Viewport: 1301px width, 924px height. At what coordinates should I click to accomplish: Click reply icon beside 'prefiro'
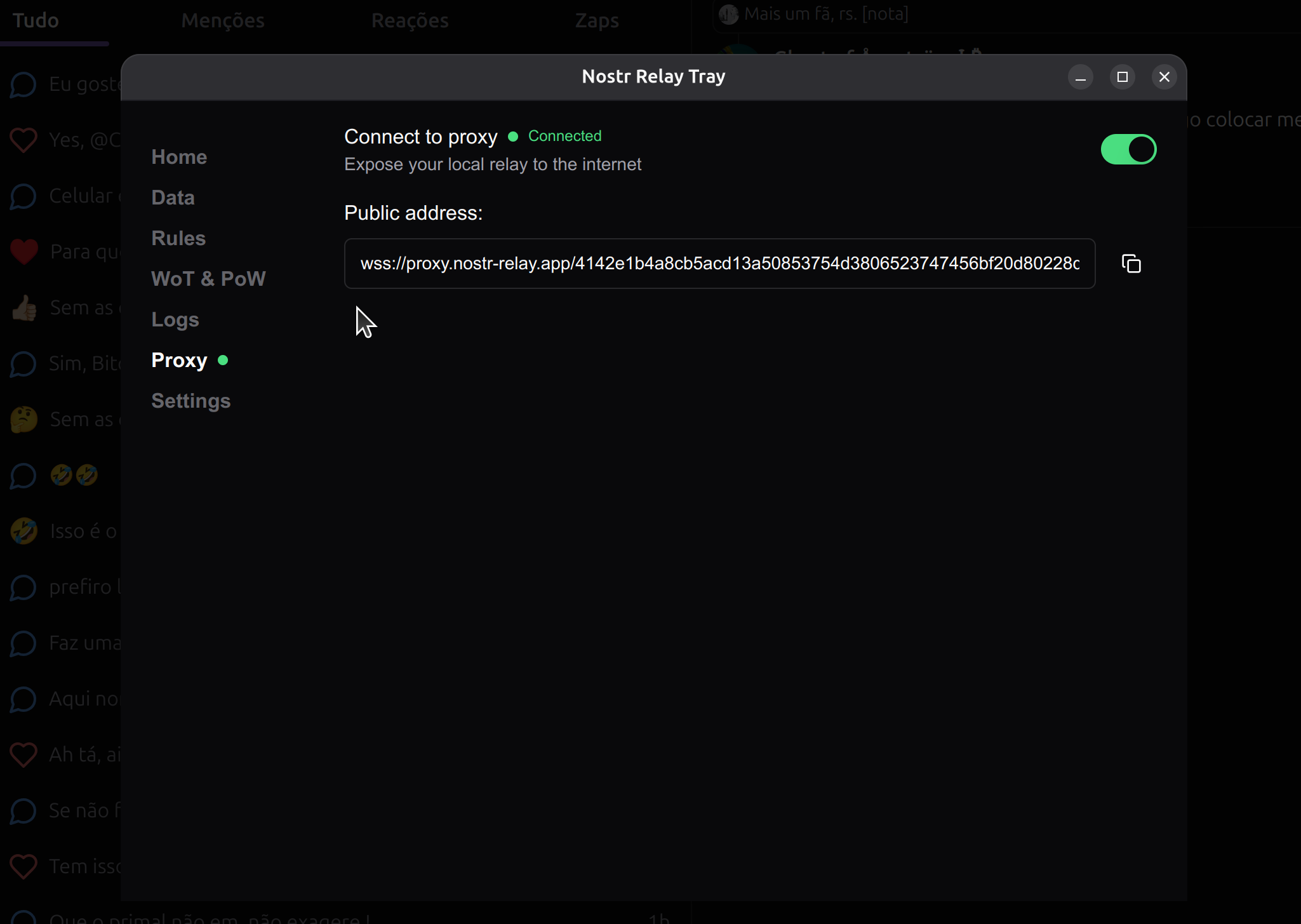tap(23, 587)
